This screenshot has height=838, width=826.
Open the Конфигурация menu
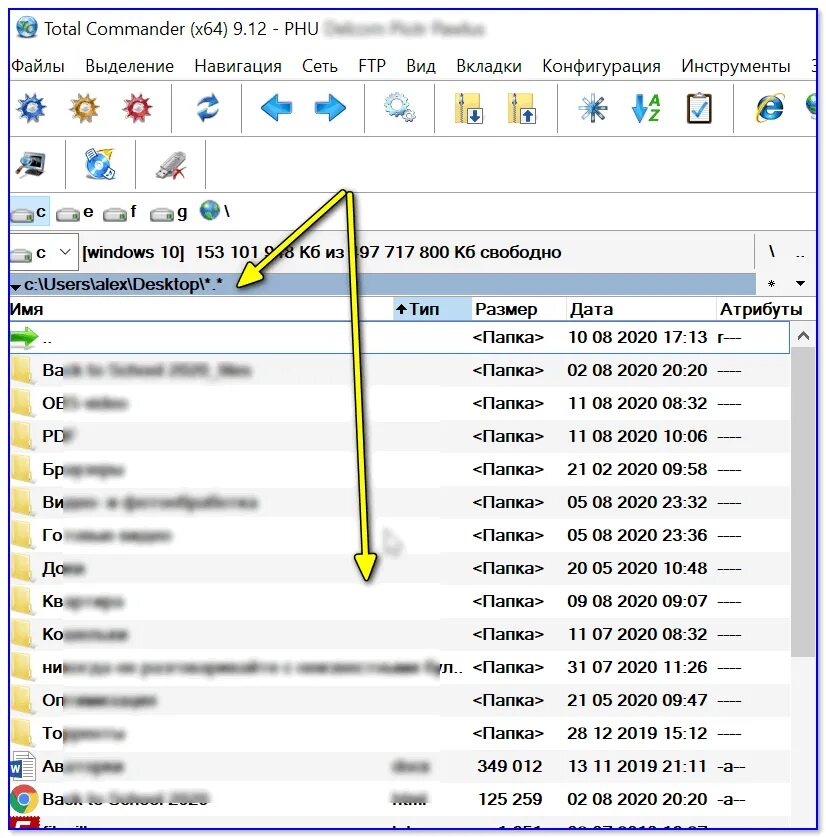[601, 66]
